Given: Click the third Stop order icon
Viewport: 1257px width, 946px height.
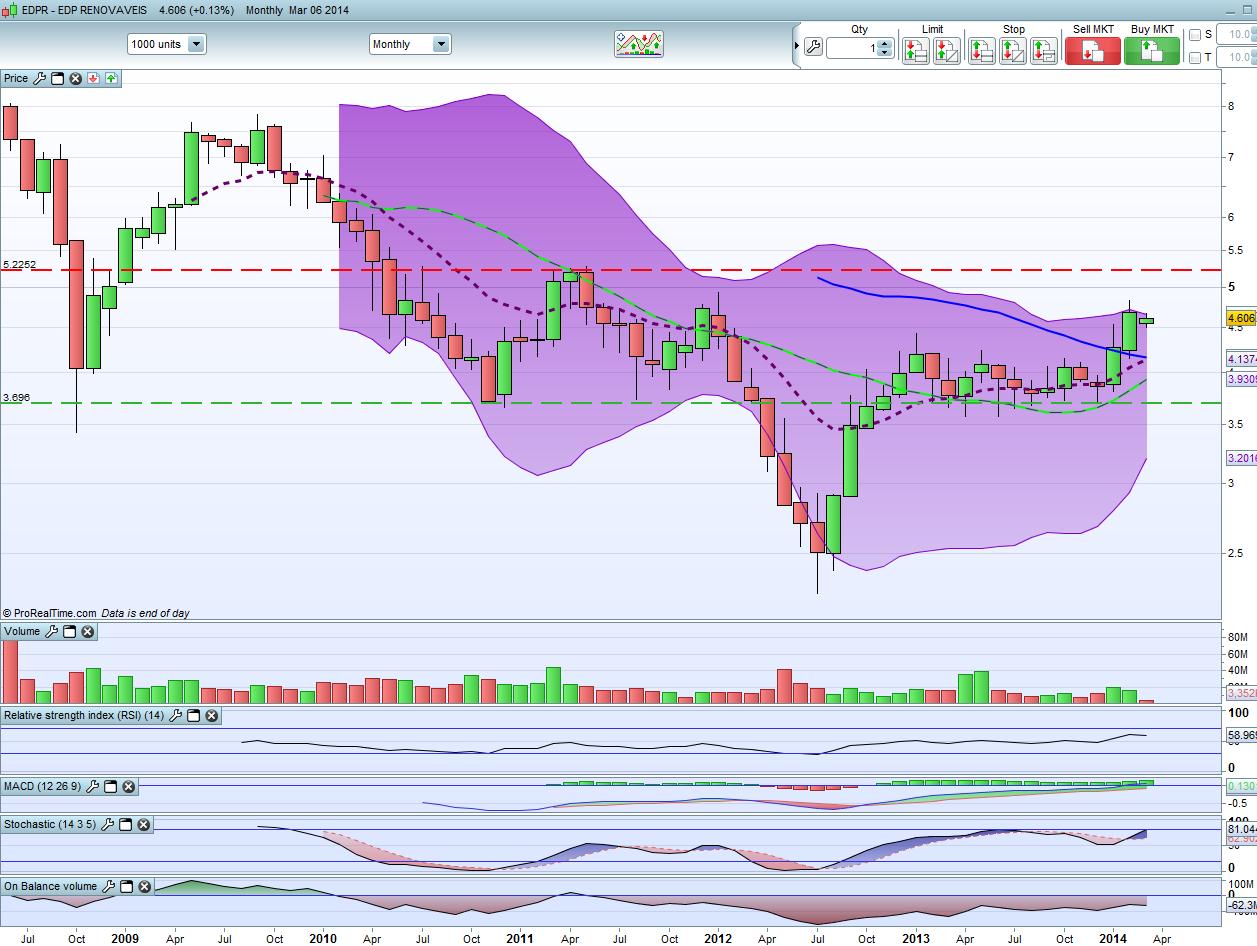Looking at the screenshot, I should click(x=1043, y=50).
